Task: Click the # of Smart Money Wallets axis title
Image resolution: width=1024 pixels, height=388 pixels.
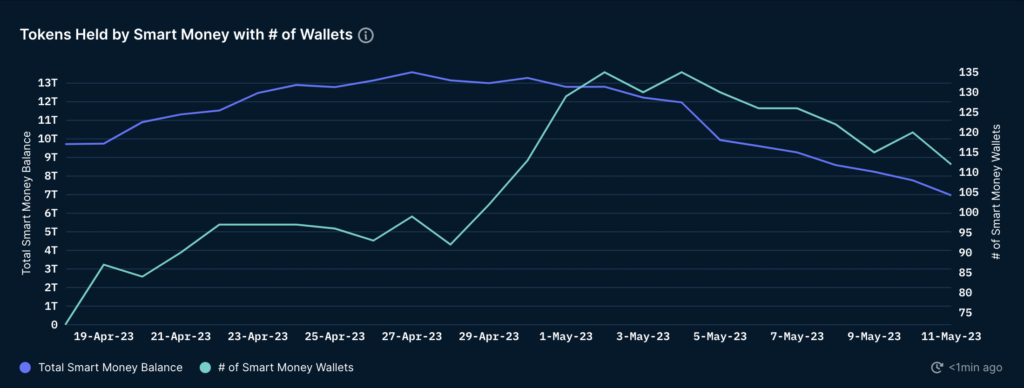Action: click(x=996, y=192)
